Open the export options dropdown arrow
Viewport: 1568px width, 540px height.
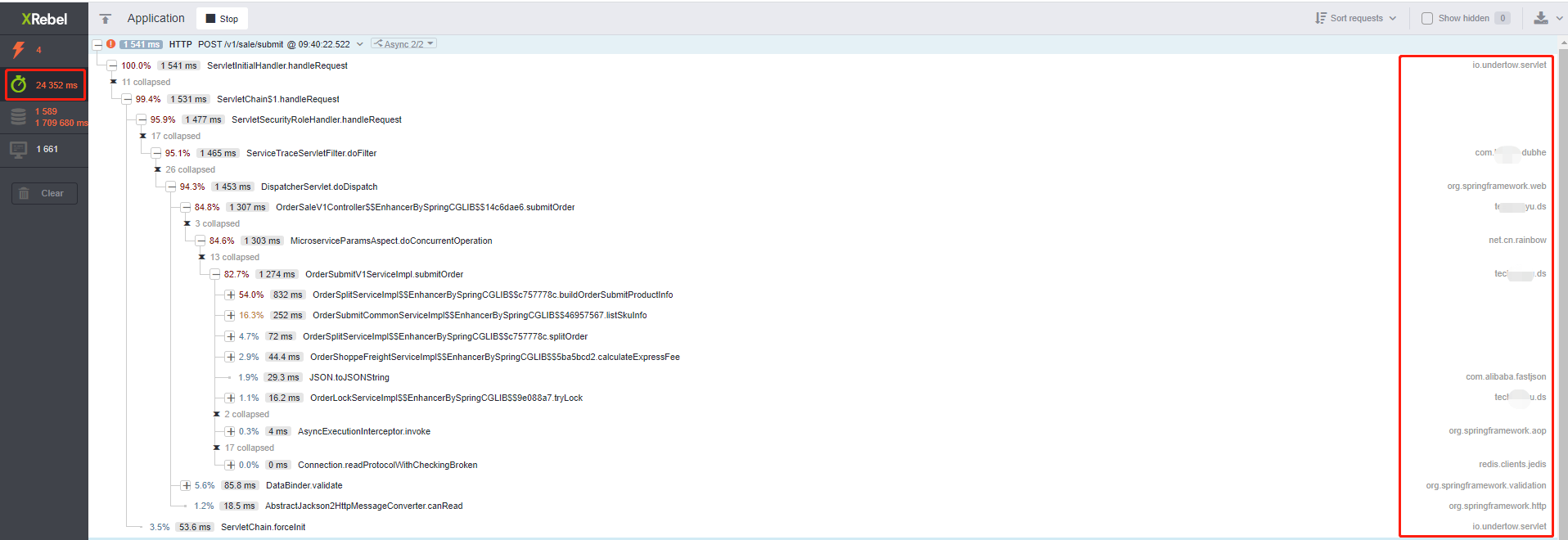[x=1559, y=18]
